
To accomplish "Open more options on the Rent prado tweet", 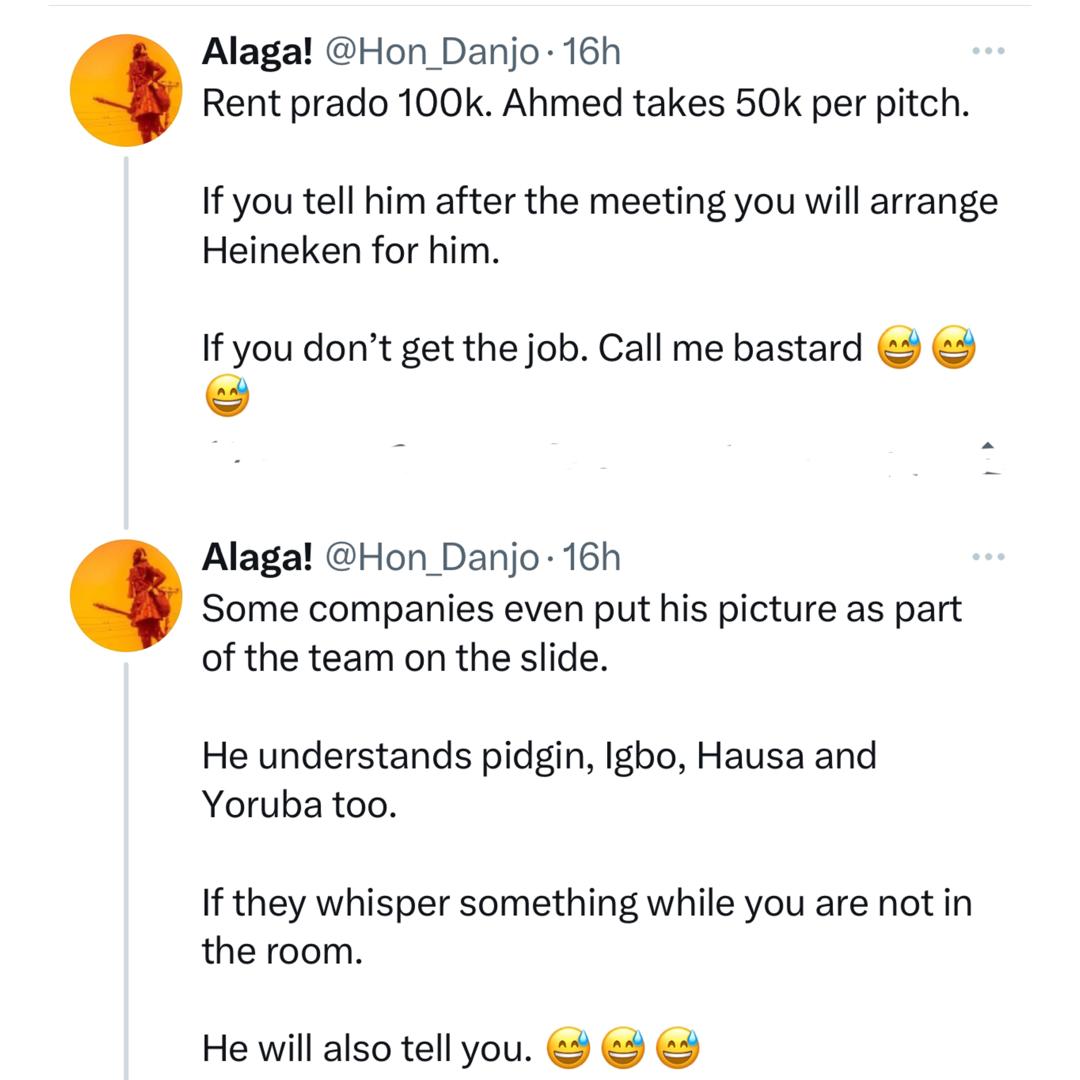I will (x=989, y=50).
